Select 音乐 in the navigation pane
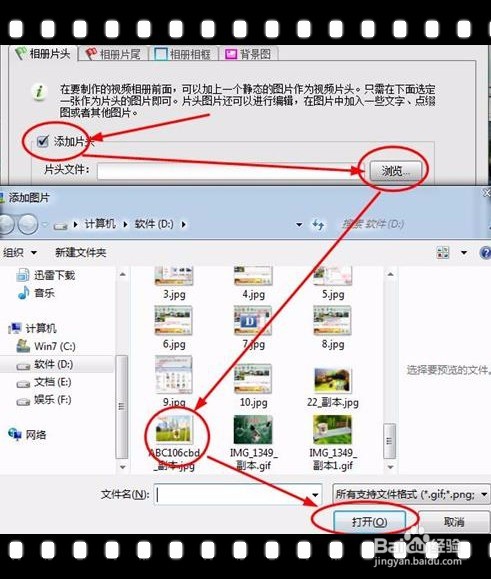Screen dimensions: 491x579 pos(36,293)
